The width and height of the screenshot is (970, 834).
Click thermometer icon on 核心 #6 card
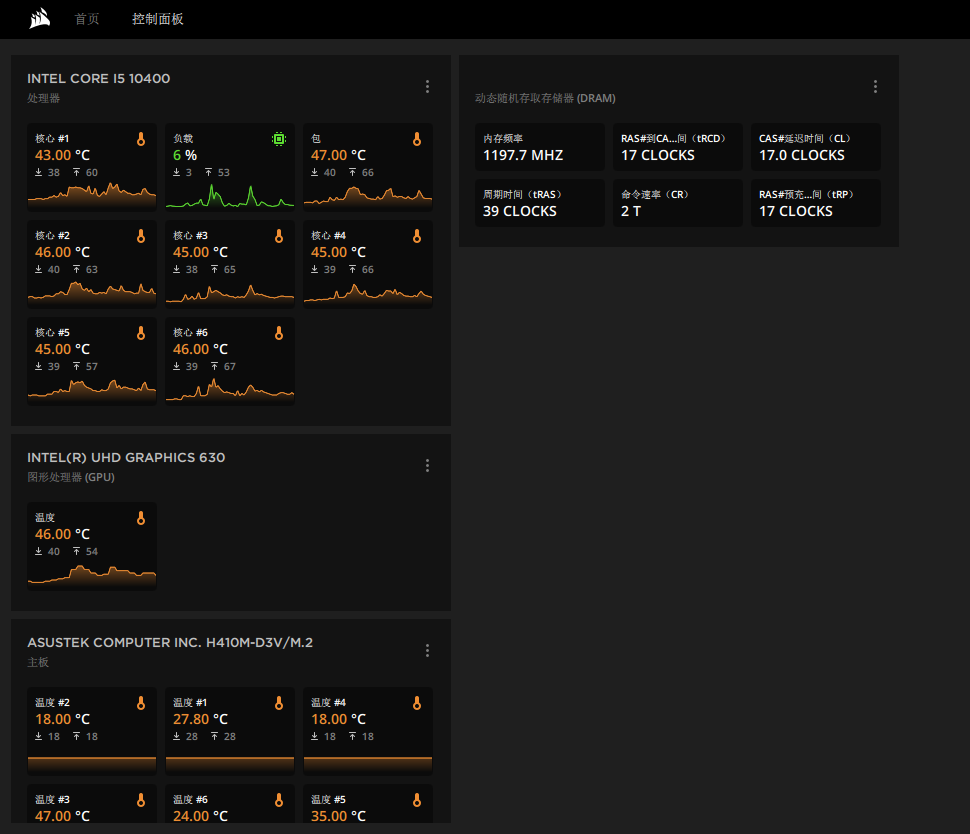(x=279, y=333)
